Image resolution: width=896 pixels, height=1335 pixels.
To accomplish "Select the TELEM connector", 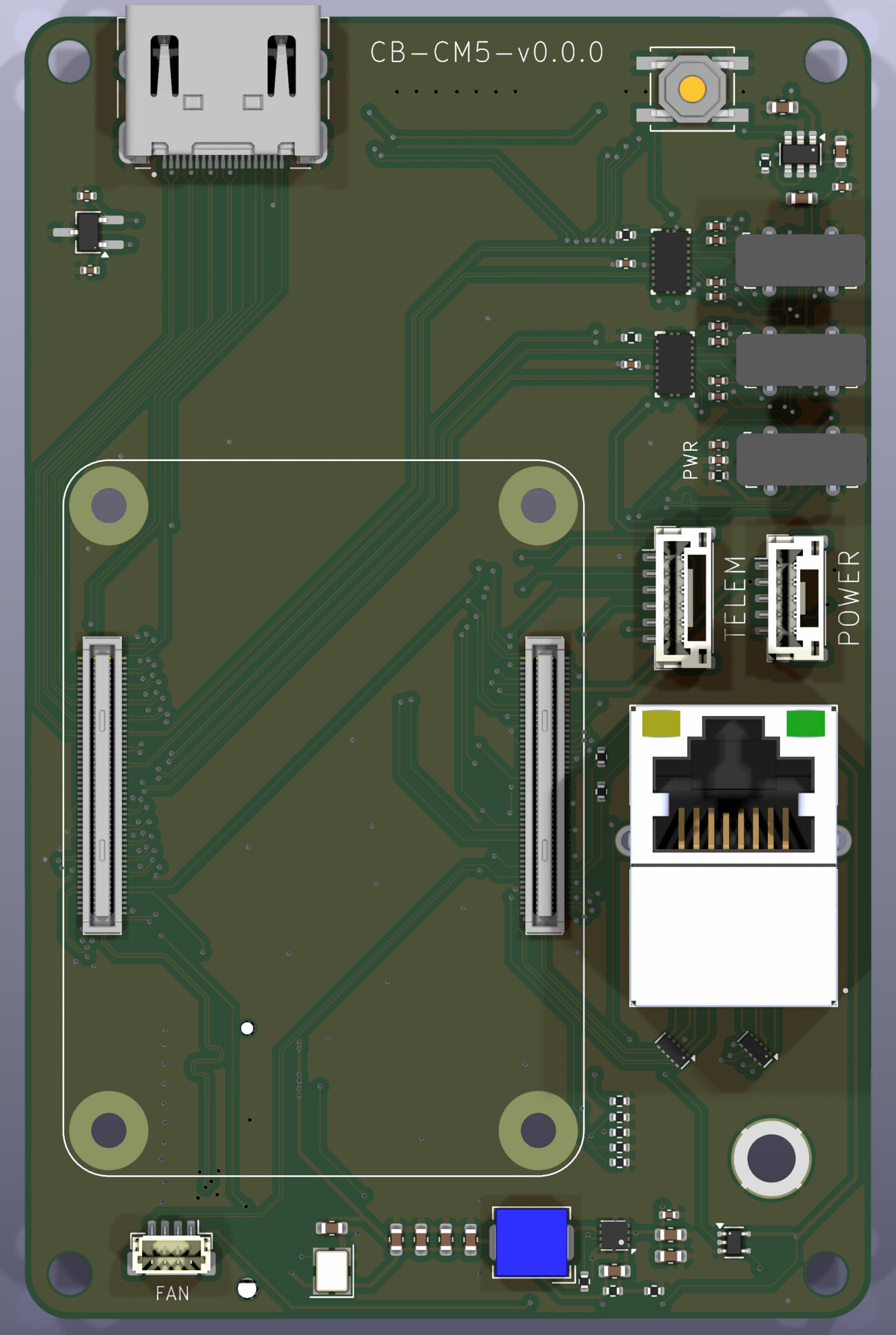I will (682, 598).
